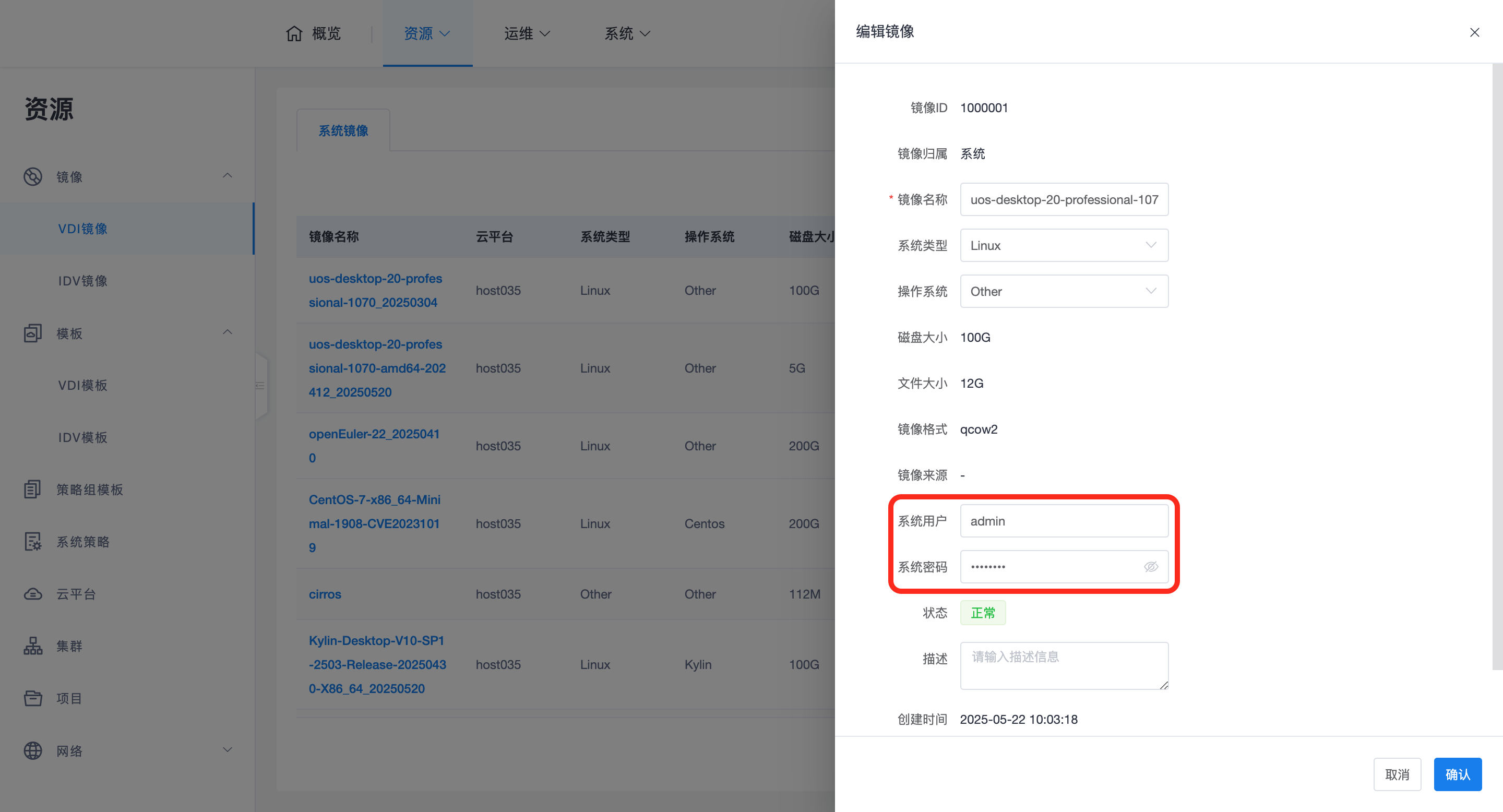1503x812 pixels.
Task: Expand the 网络 sidebar group chevron
Action: [228, 749]
